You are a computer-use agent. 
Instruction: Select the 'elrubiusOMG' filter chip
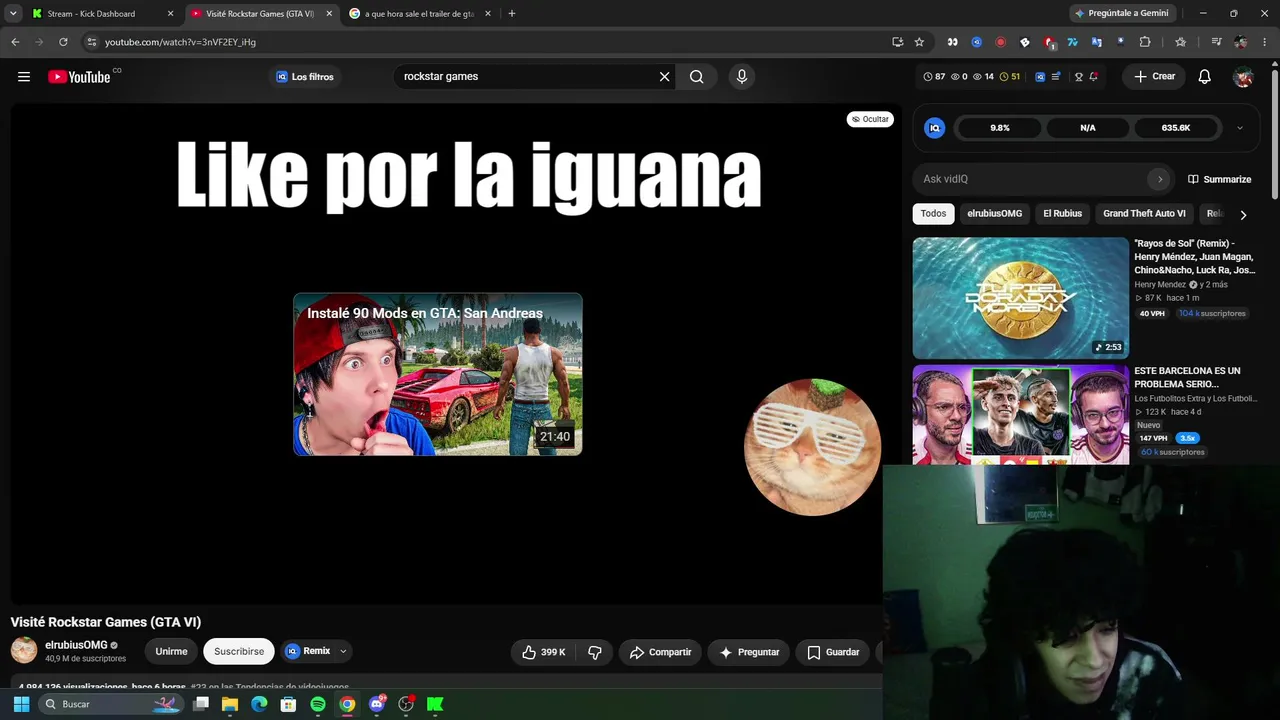coord(994,213)
